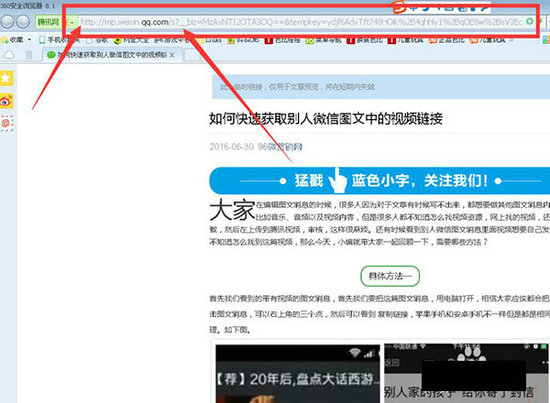Click the date 2016-06-30
The image size is (550, 403).
pos(232,147)
